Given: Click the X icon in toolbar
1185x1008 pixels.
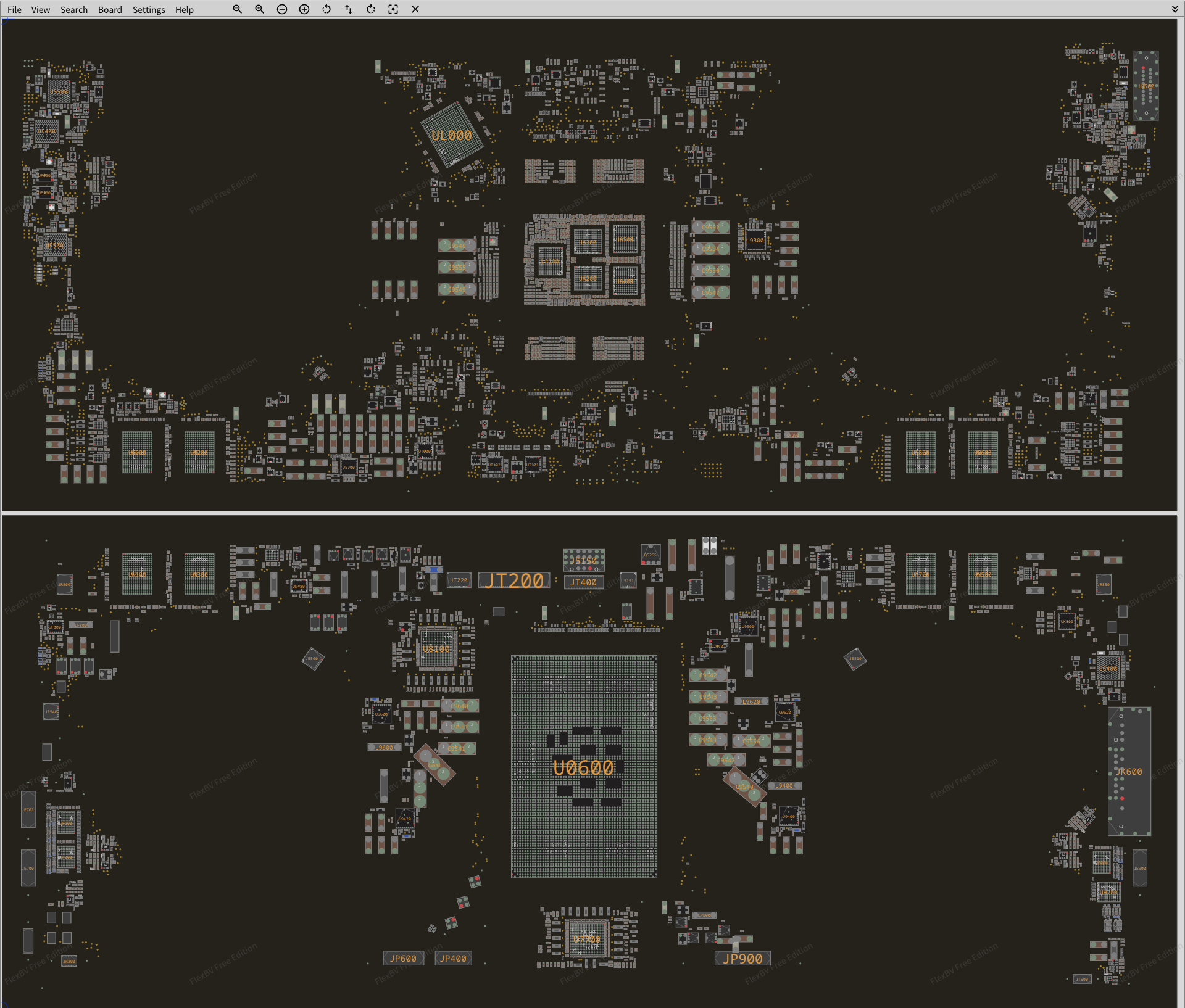Looking at the screenshot, I should pos(415,9).
